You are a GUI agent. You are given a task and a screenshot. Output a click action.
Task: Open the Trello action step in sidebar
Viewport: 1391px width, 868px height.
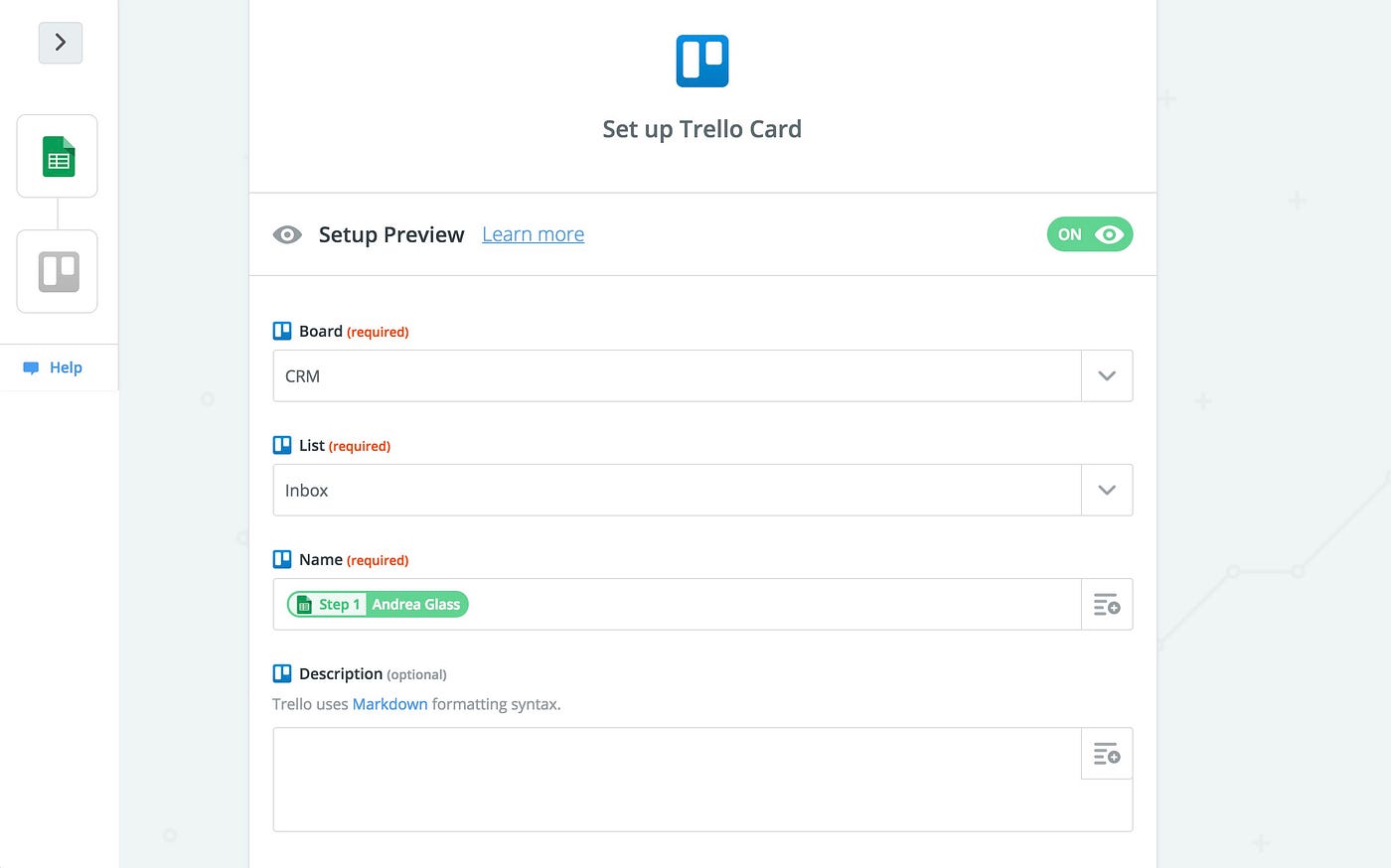(58, 271)
